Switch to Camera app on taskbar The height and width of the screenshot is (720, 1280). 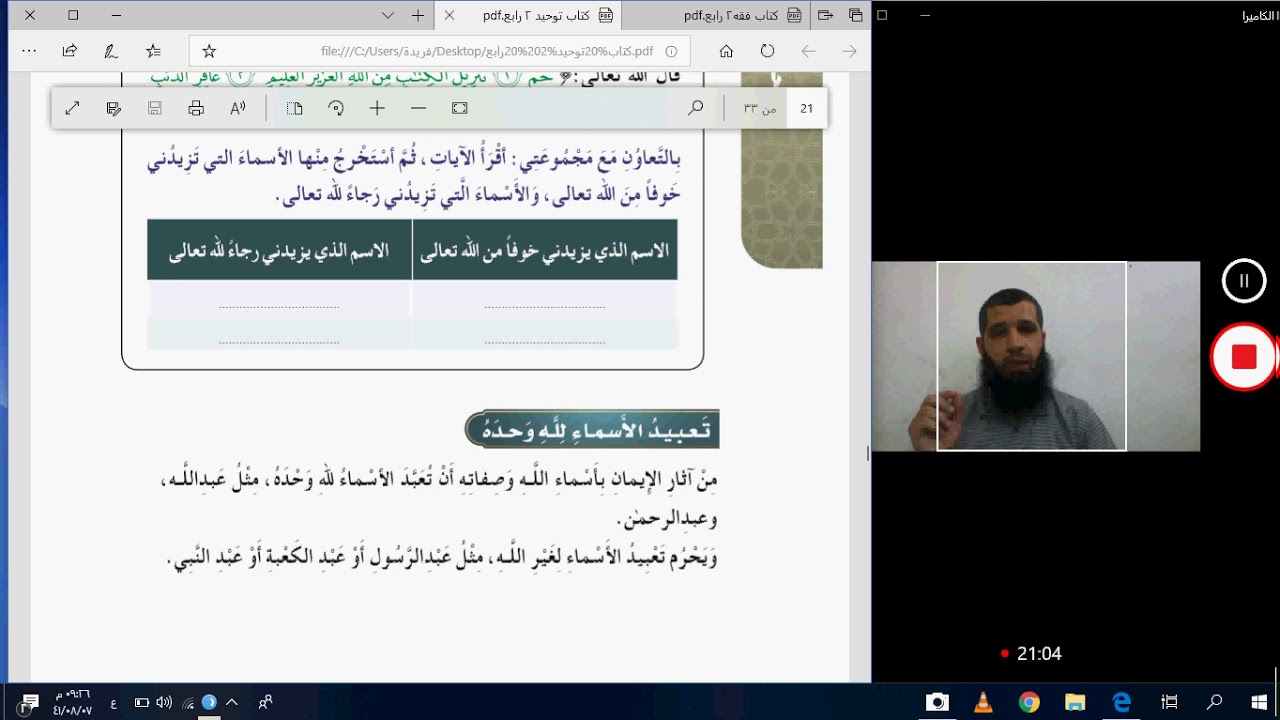[937, 702]
